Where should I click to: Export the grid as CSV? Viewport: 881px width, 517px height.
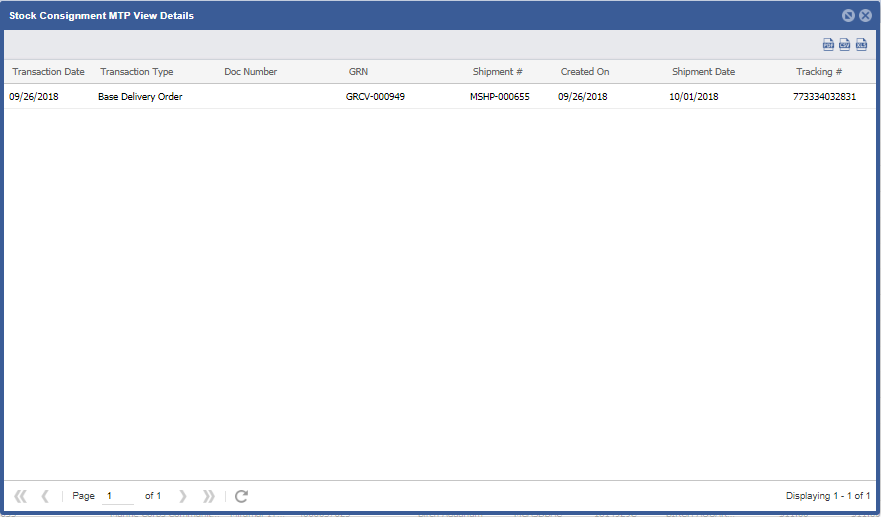(x=844, y=45)
